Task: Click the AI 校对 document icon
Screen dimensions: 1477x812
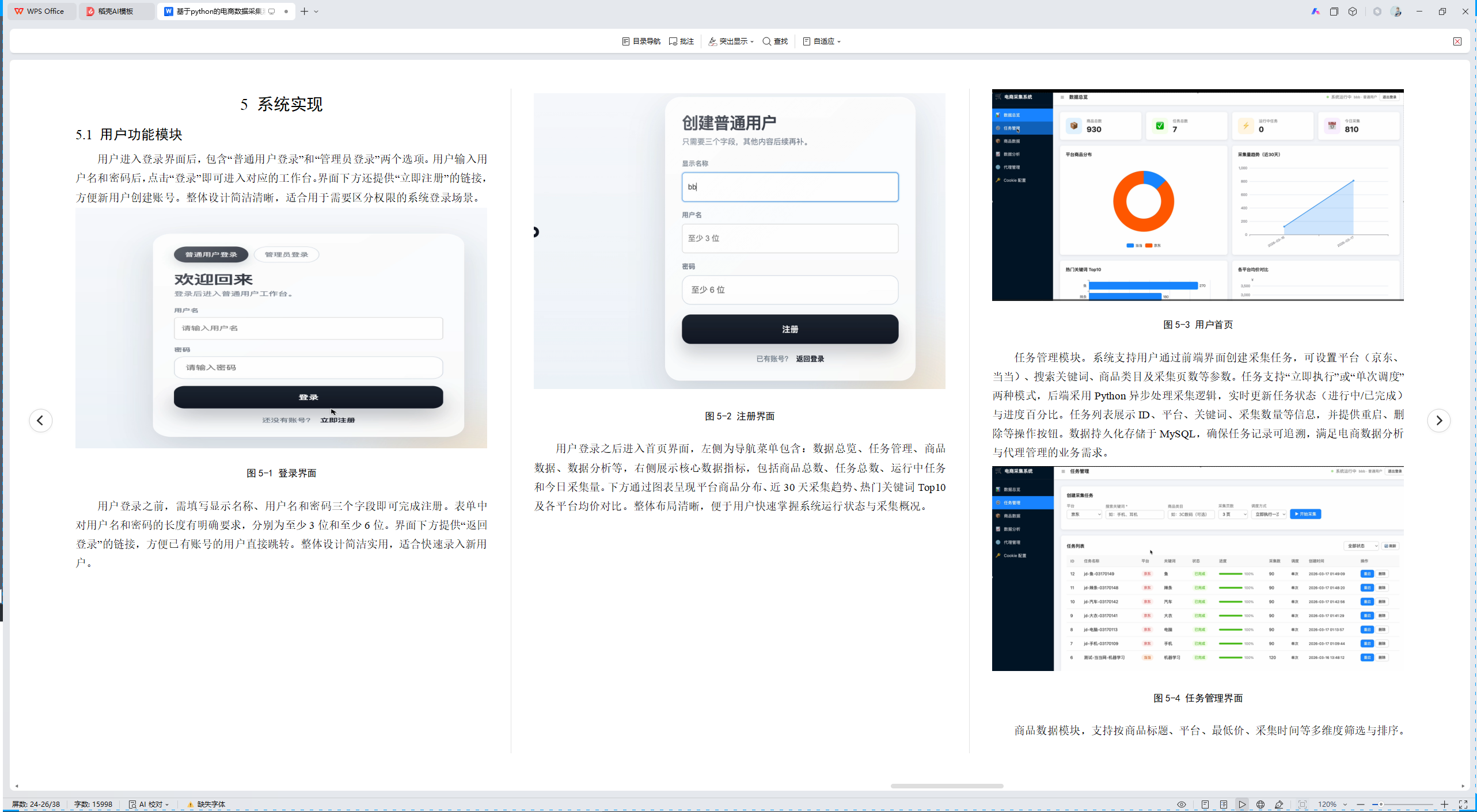Action: pyautogui.click(x=132, y=804)
